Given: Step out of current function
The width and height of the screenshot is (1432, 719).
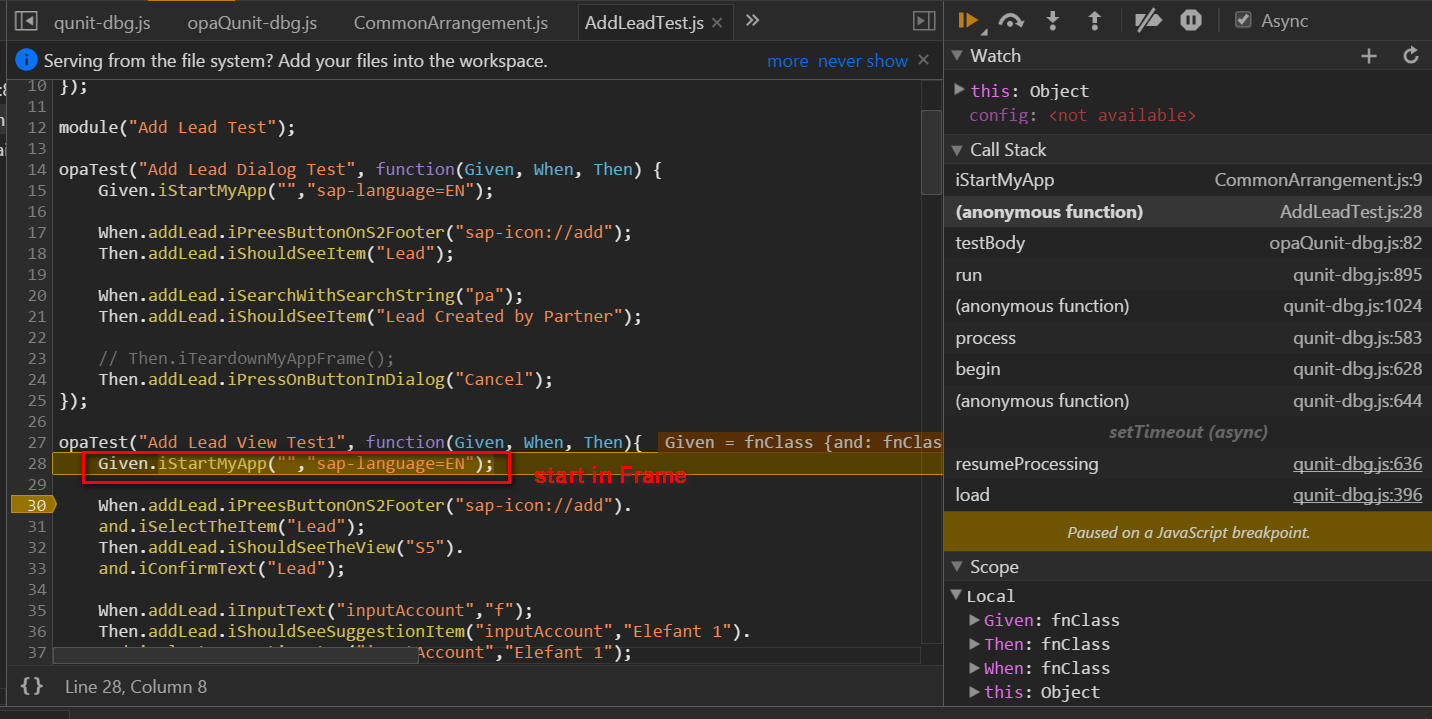Looking at the screenshot, I should pos(1094,21).
